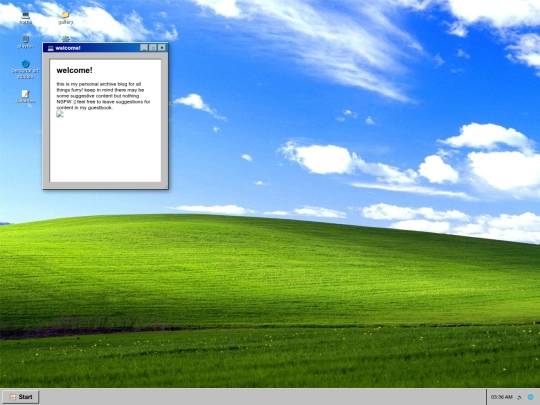Open the gallery folder icon
This screenshot has width=540, height=405.
point(65,18)
